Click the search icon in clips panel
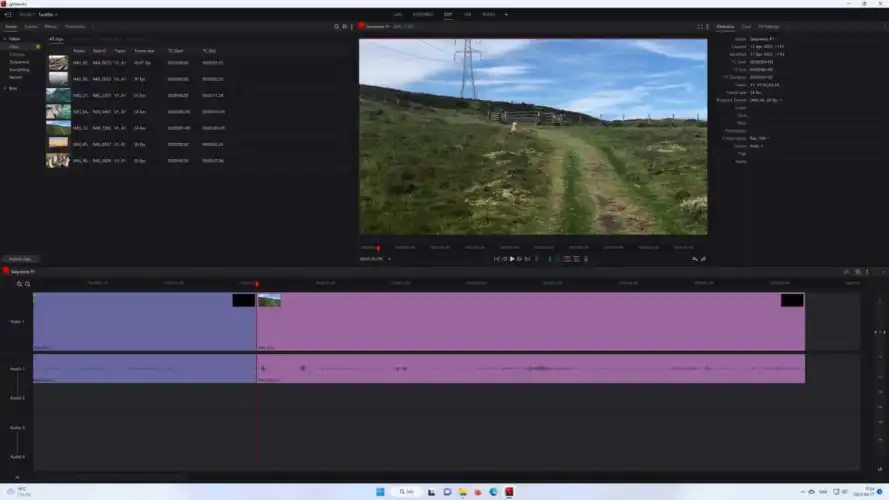Image resolution: width=889 pixels, height=500 pixels. point(336,26)
